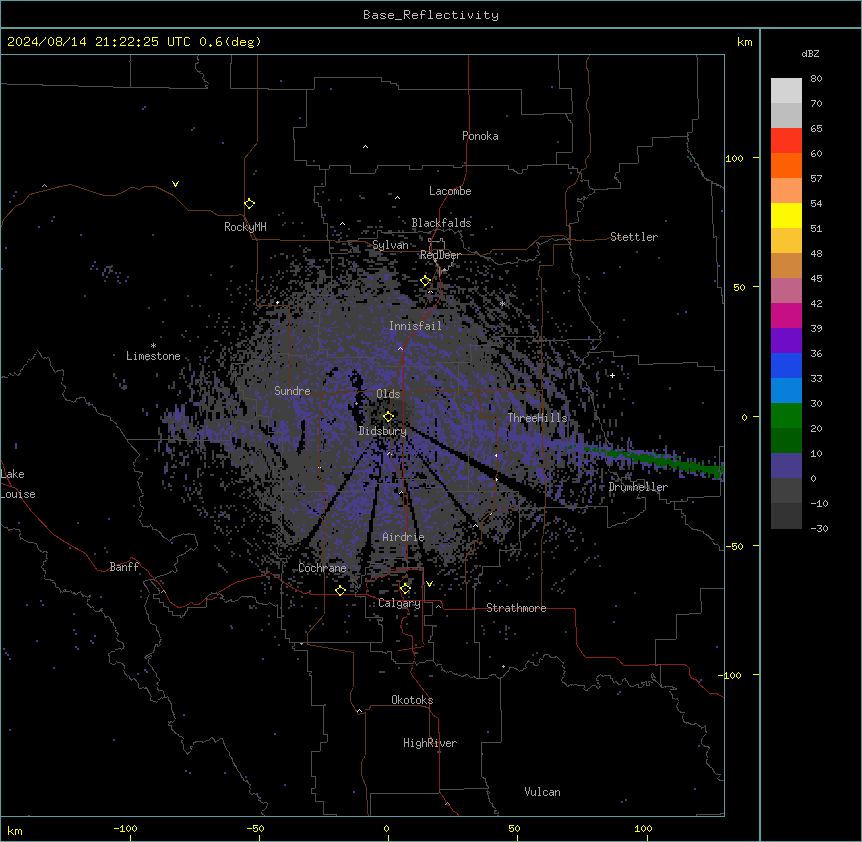Click the Limestone label
The width and height of the screenshot is (862, 842).
(x=153, y=356)
